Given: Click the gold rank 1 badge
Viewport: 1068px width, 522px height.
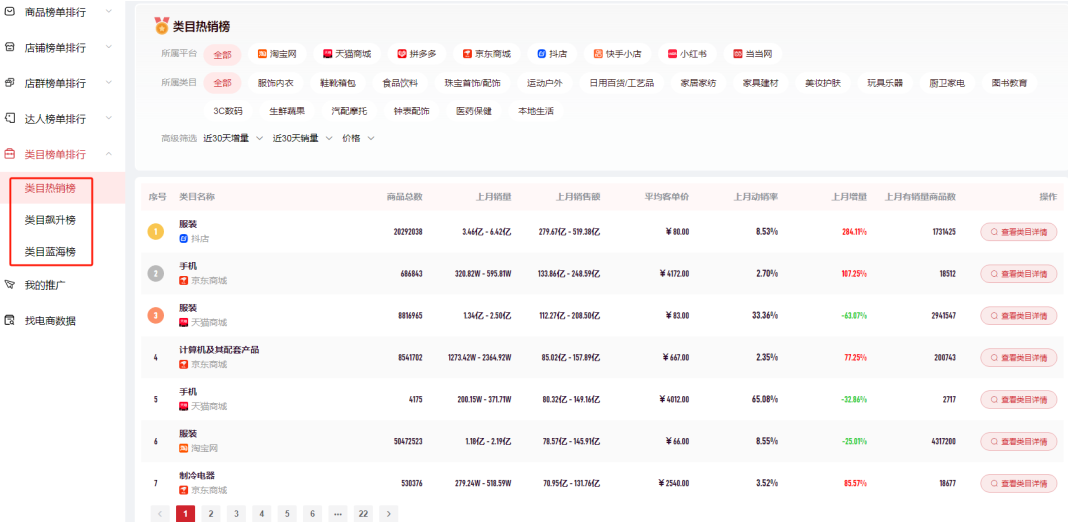Looking at the screenshot, I should (x=156, y=232).
